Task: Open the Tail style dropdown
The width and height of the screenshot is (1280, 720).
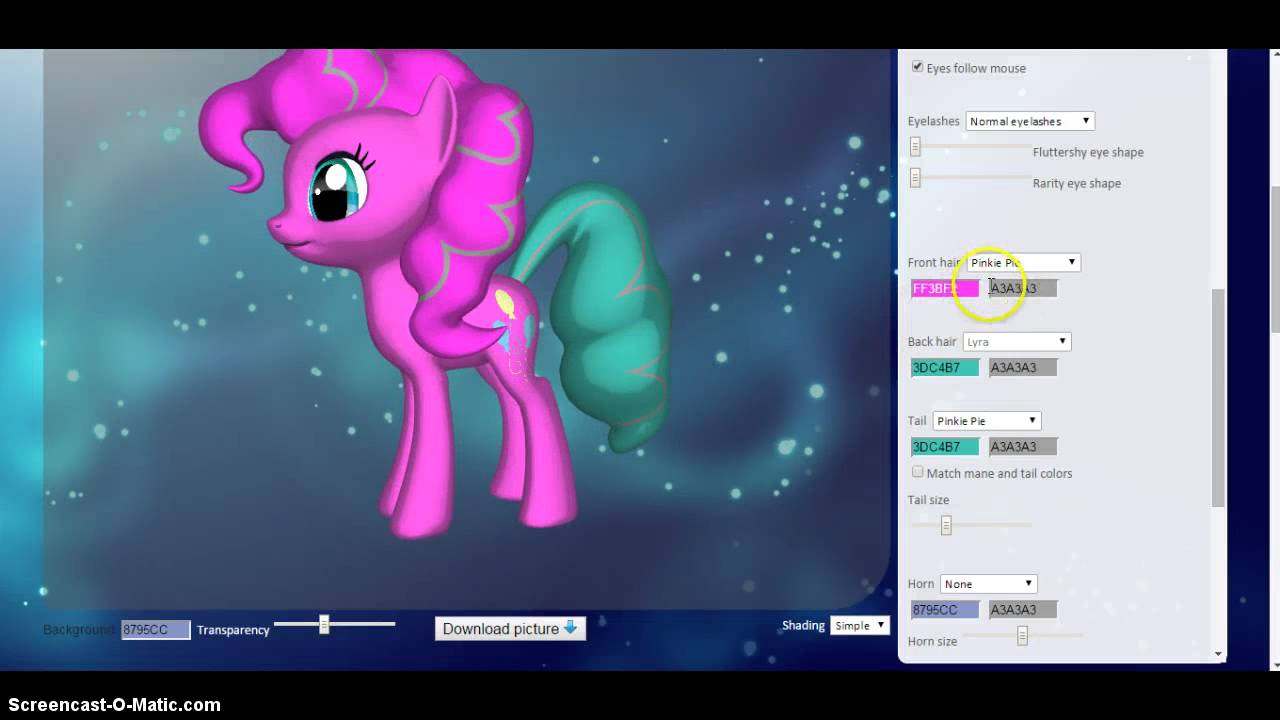Action: point(986,421)
